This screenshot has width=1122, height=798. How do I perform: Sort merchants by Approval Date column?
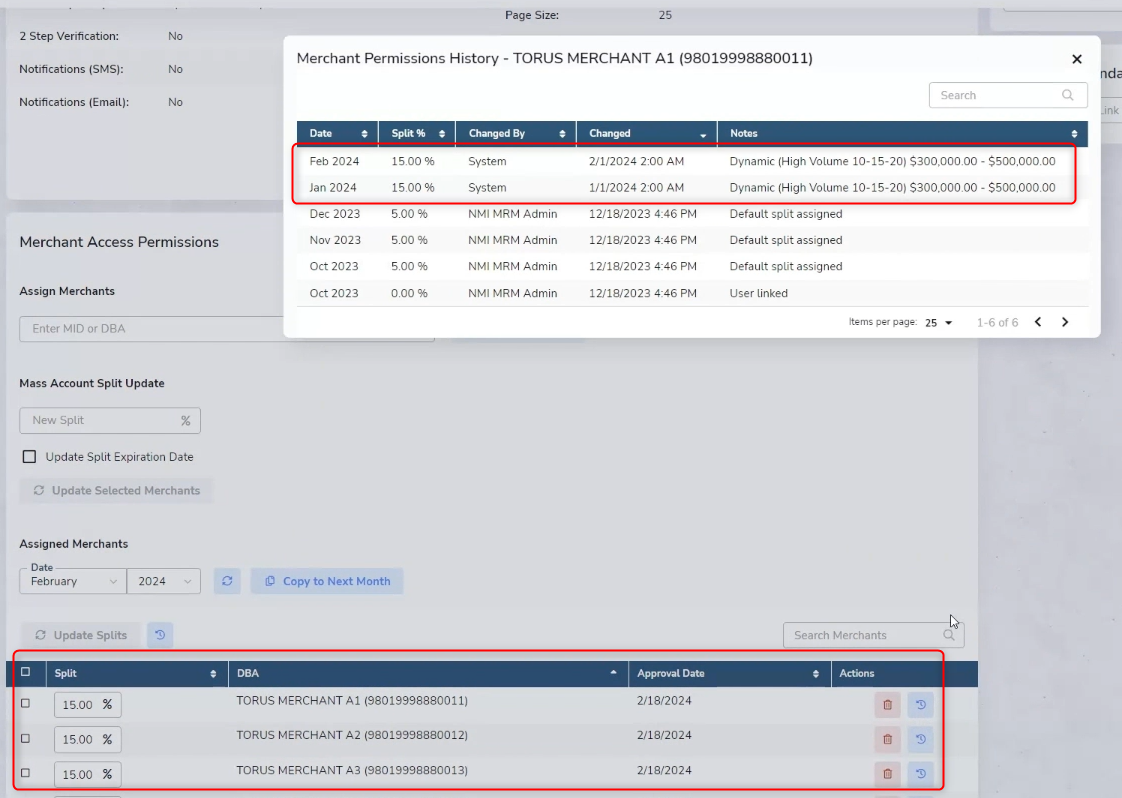816,673
